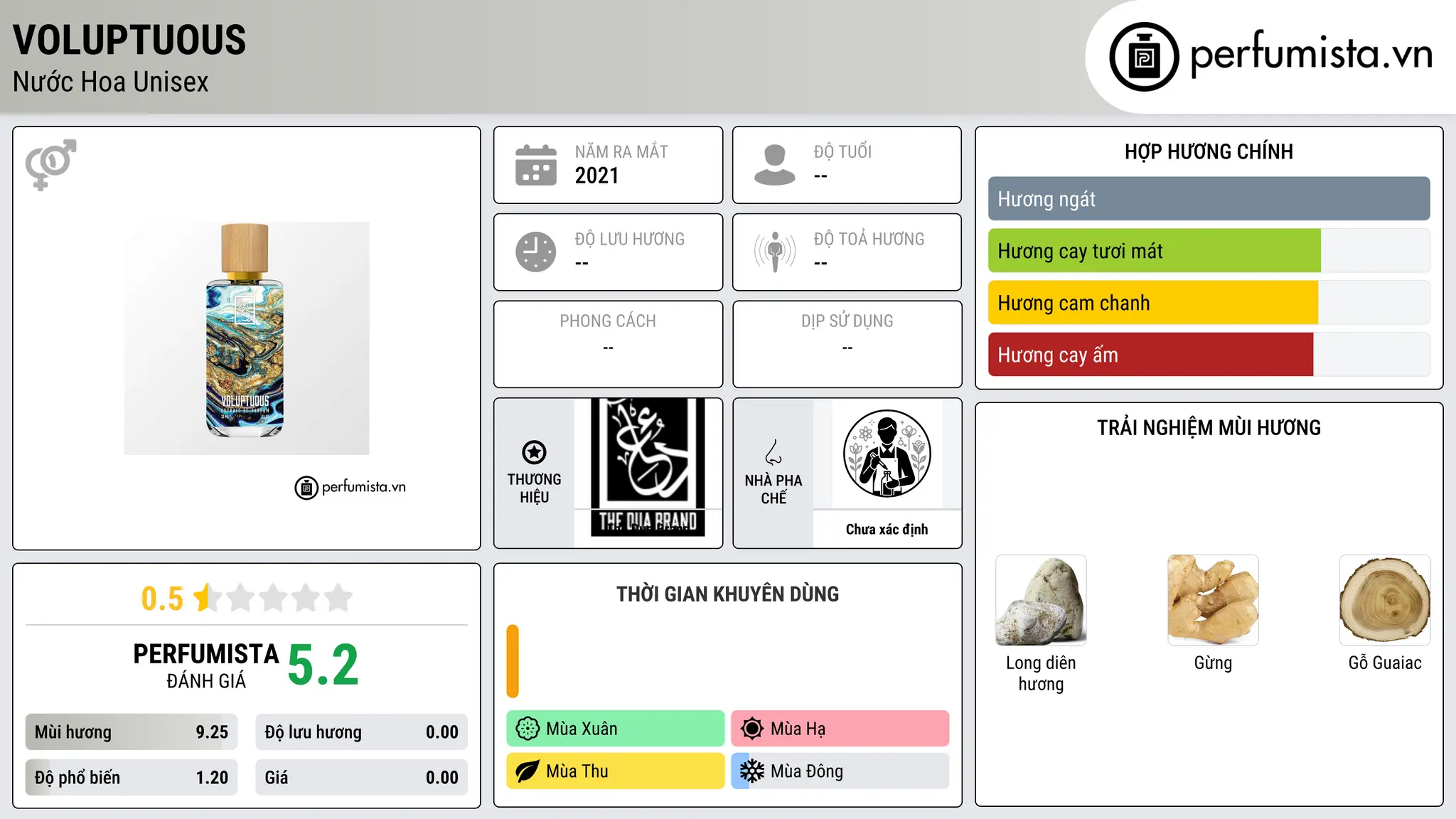Image resolution: width=1456 pixels, height=819 pixels.
Task: Click the NĂM RA MẮT label
Action: click(x=621, y=151)
